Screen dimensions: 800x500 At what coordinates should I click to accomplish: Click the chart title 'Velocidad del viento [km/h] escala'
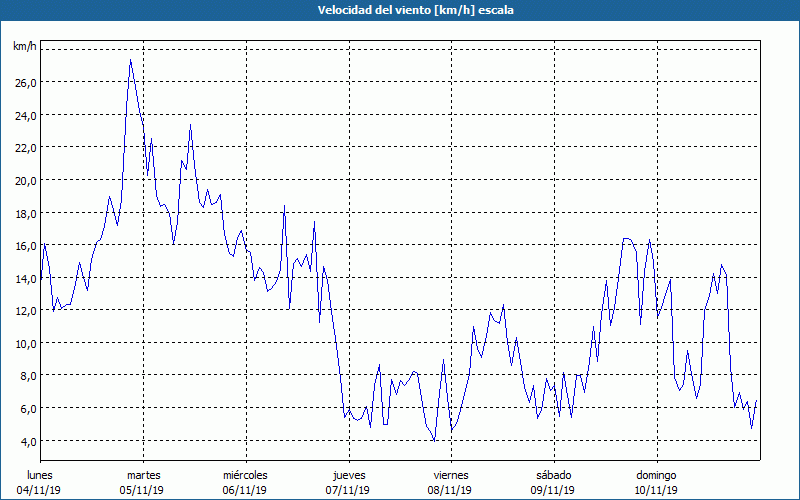point(415,10)
